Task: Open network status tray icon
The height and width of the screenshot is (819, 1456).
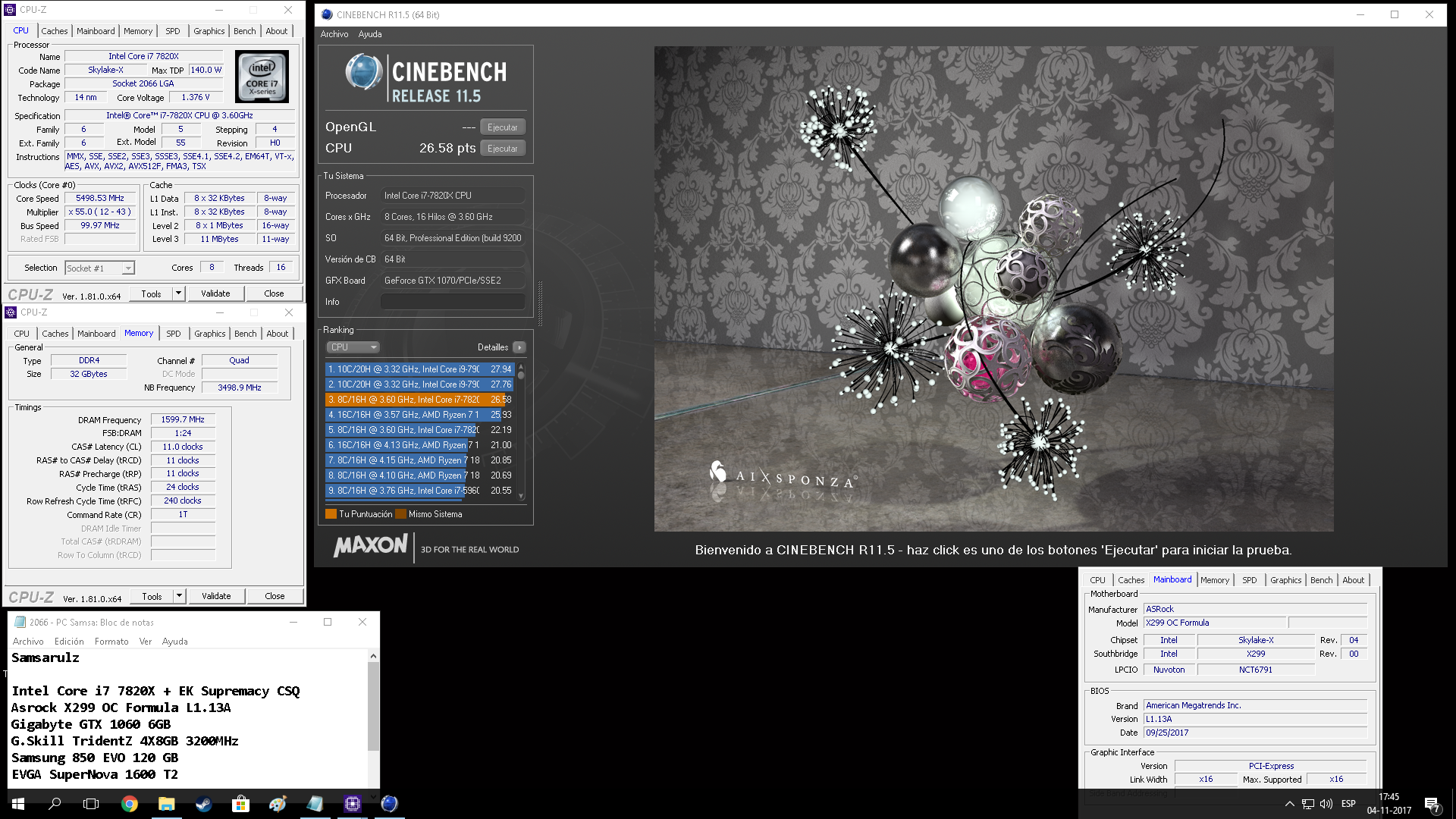Action: pyautogui.click(x=1308, y=804)
